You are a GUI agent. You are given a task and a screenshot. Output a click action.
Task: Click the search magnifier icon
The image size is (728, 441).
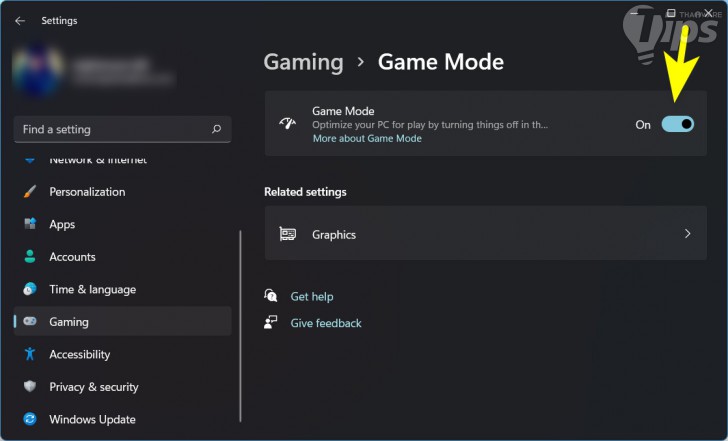[216, 129]
